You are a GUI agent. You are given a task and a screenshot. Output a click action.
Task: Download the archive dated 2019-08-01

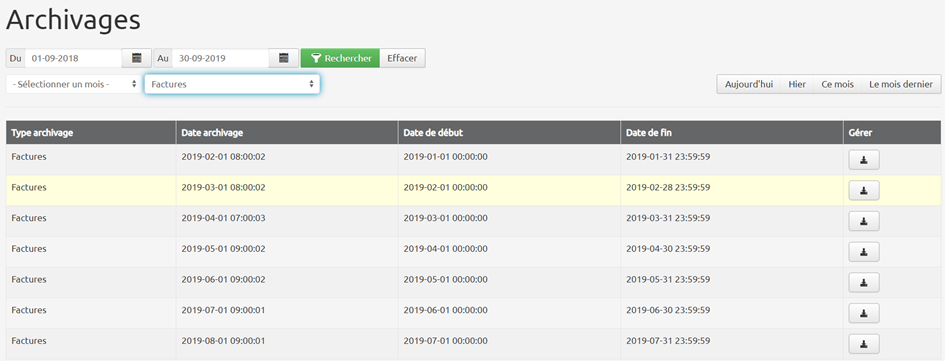pyautogui.click(x=864, y=344)
